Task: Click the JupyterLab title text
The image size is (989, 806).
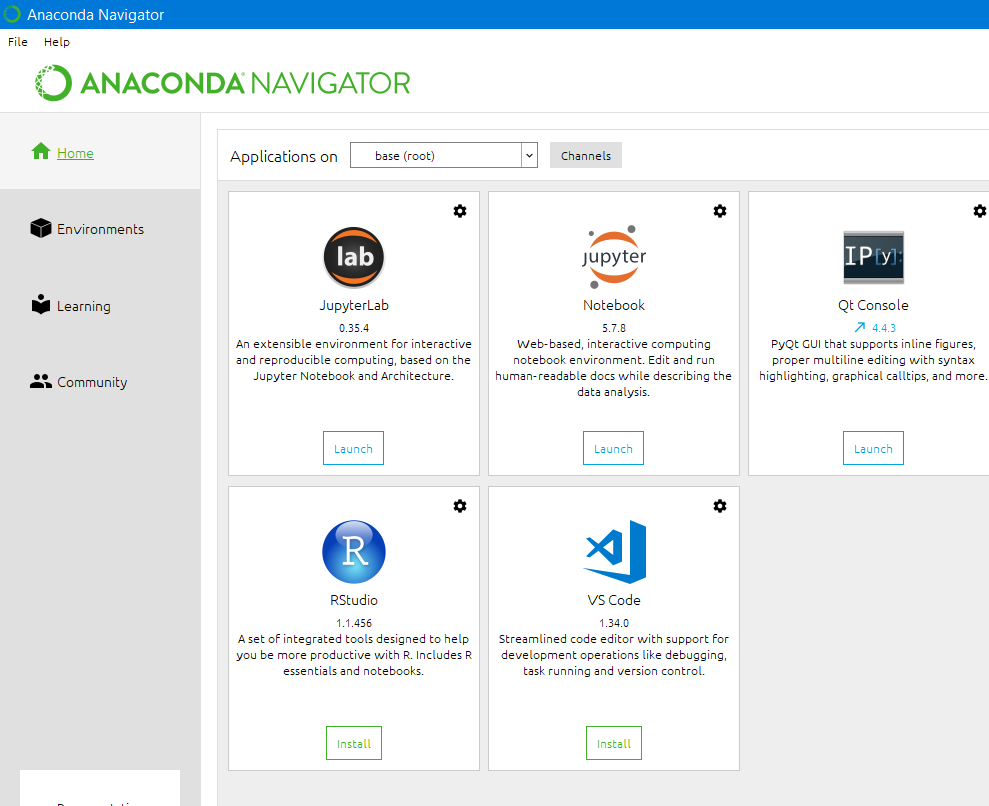Action: 354,305
